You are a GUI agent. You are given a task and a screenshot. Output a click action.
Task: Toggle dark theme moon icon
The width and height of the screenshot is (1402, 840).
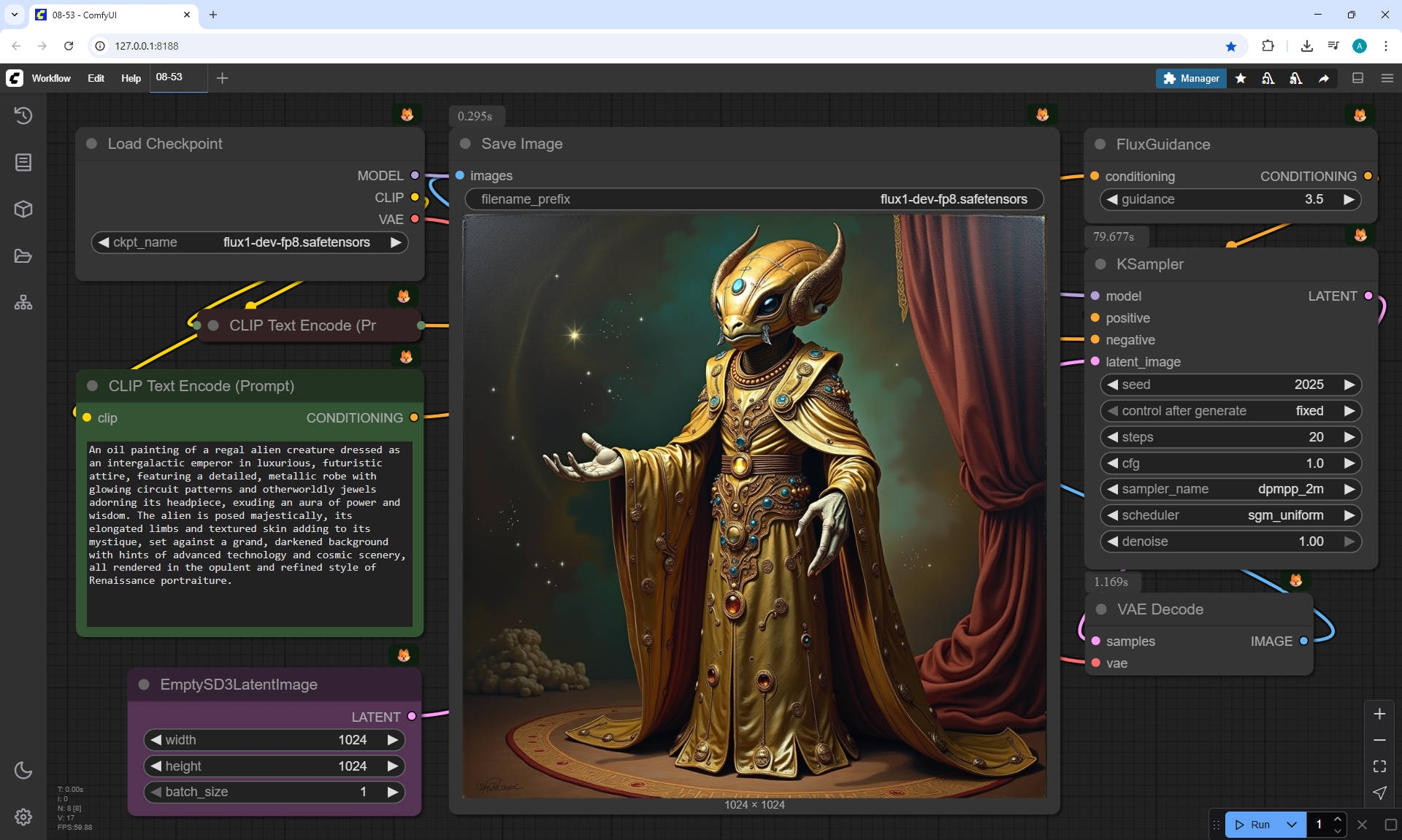(23, 770)
